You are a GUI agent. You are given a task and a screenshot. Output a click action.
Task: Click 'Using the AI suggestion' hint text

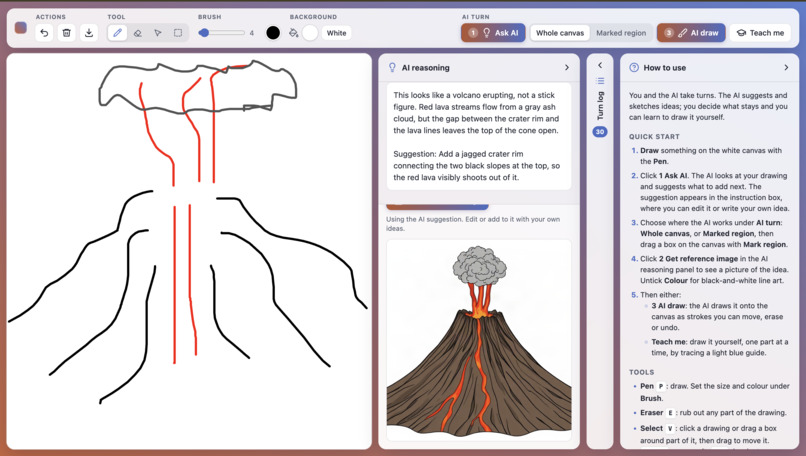[x=473, y=224]
